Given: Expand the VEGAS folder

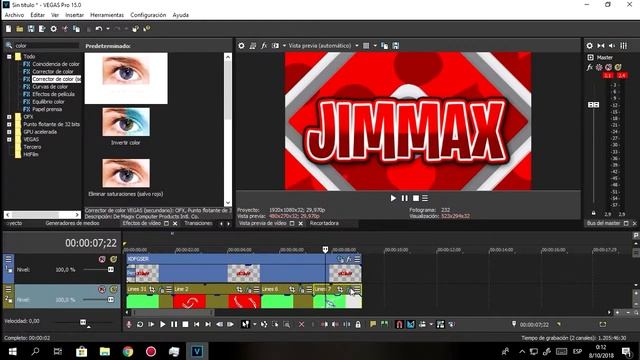Looking at the screenshot, I should 9,140.
